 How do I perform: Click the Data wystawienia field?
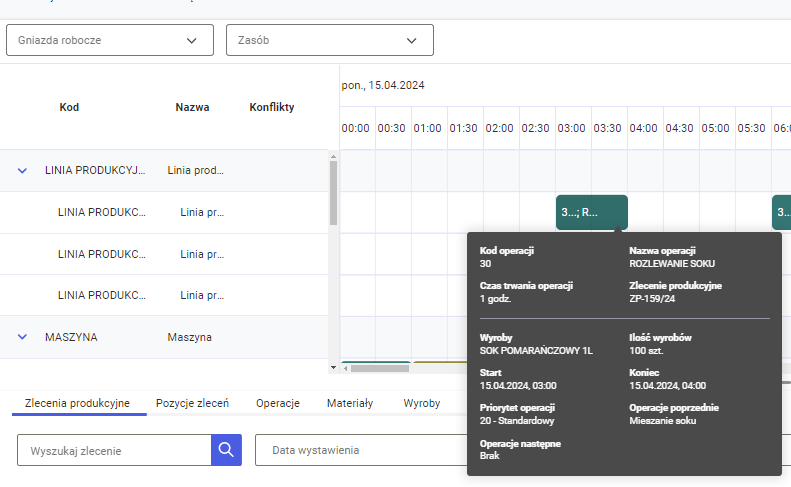360,450
